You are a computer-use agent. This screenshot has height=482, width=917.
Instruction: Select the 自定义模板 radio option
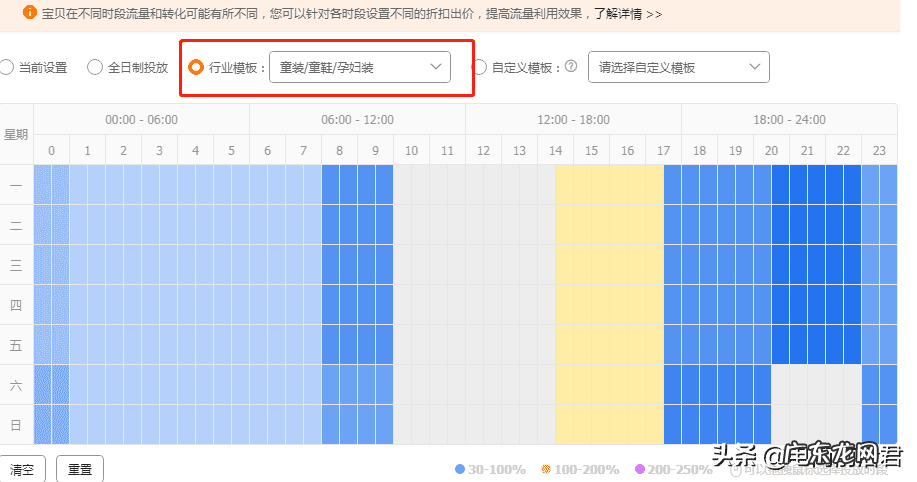479,67
